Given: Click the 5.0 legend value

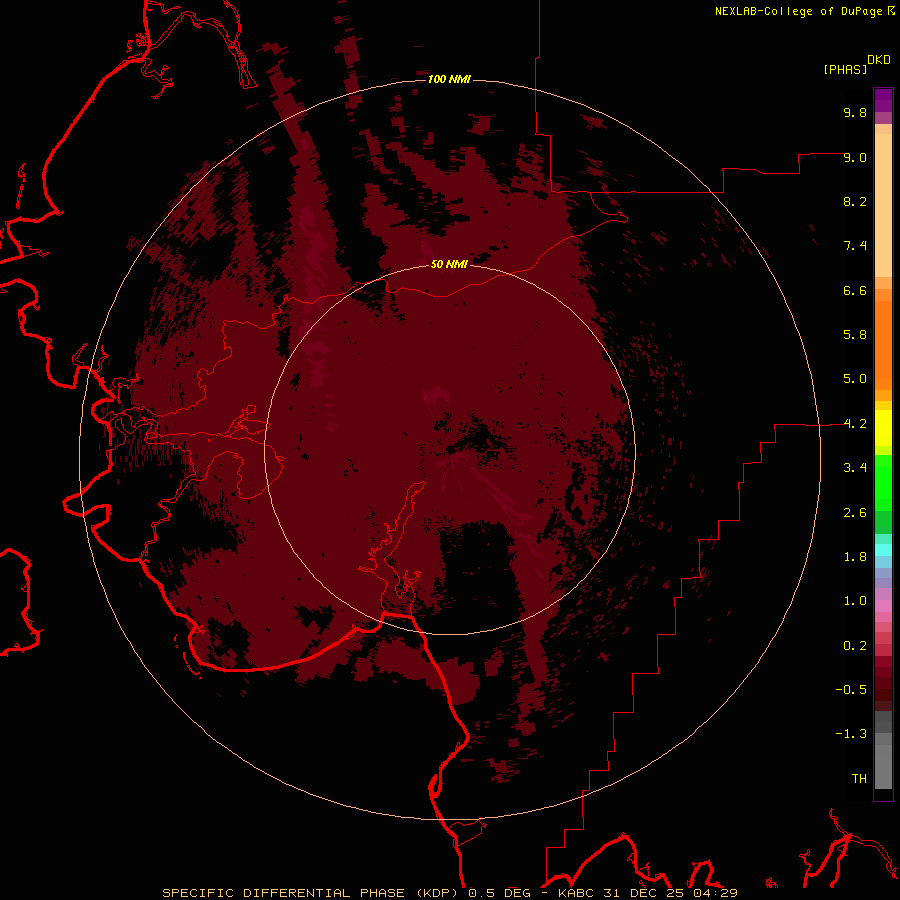Looking at the screenshot, I should (855, 379).
